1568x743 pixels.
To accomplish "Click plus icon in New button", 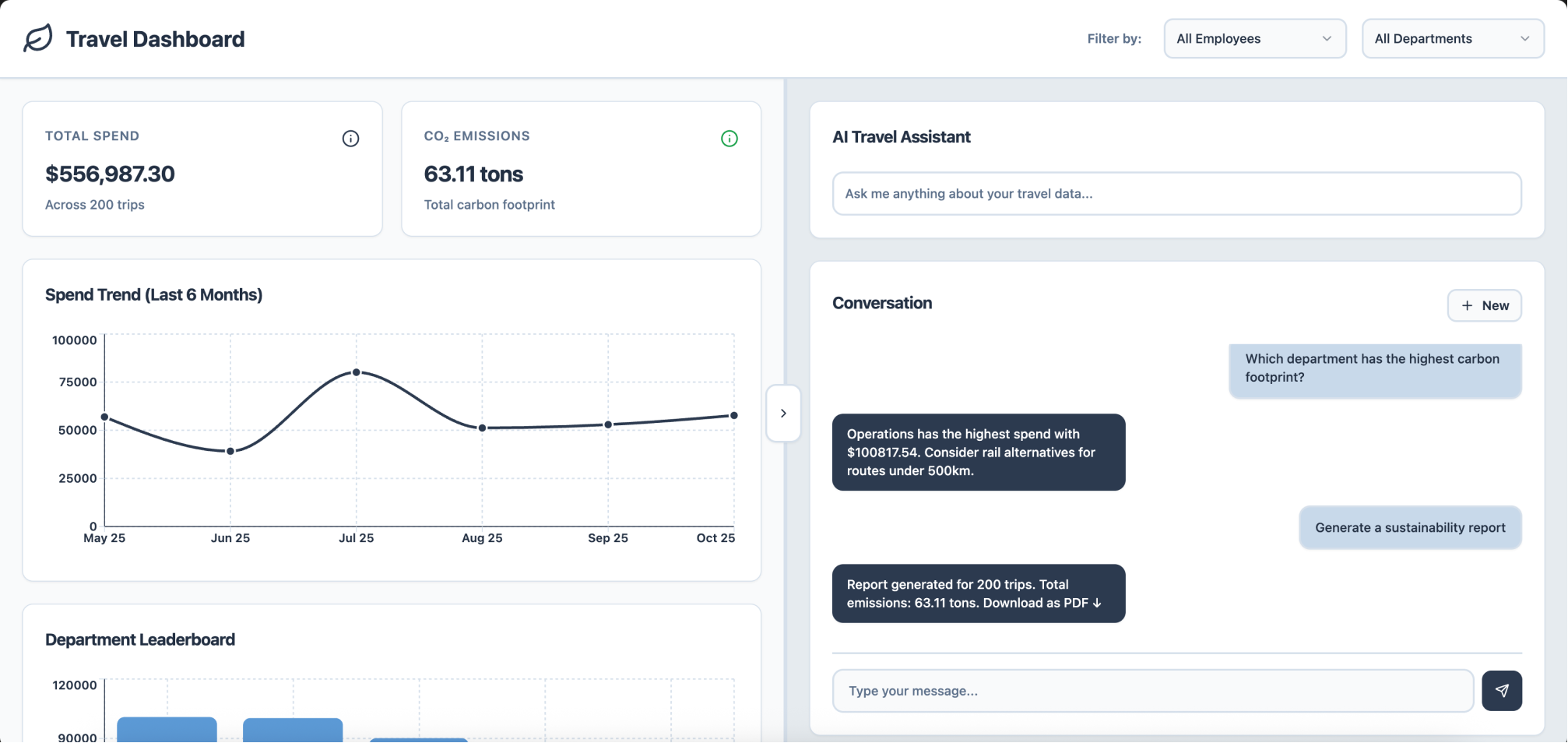I will tap(1467, 305).
